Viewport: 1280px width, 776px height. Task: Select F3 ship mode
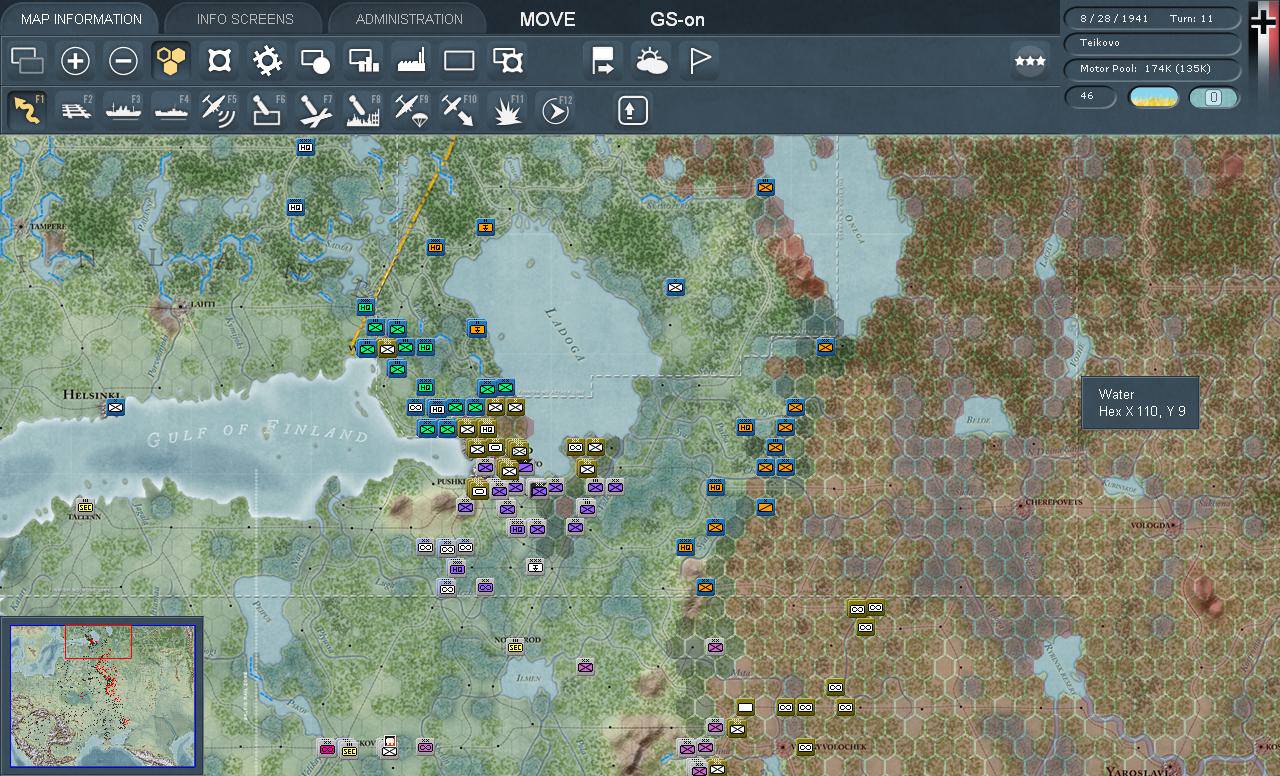123,109
